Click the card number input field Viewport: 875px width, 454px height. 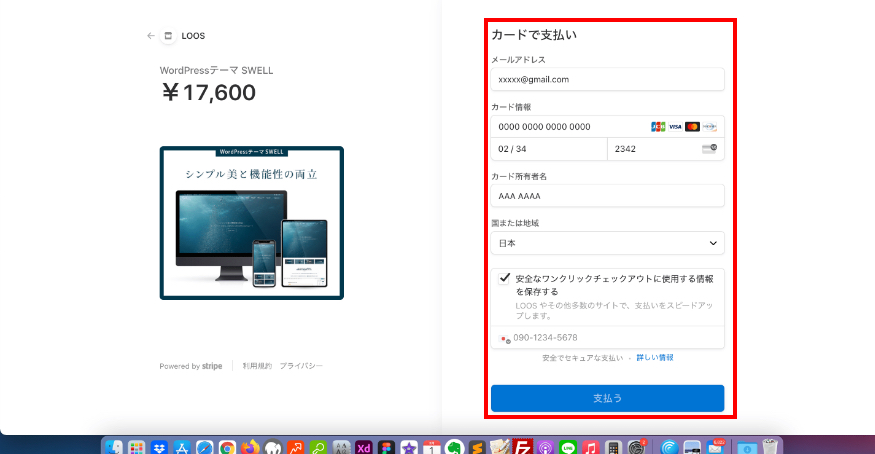click(x=607, y=127)
